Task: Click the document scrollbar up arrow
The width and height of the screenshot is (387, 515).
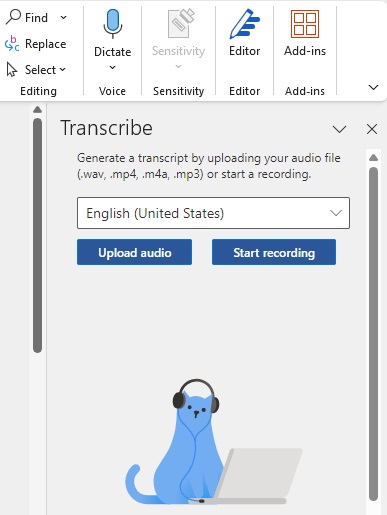Action: [x=38, y=110]
